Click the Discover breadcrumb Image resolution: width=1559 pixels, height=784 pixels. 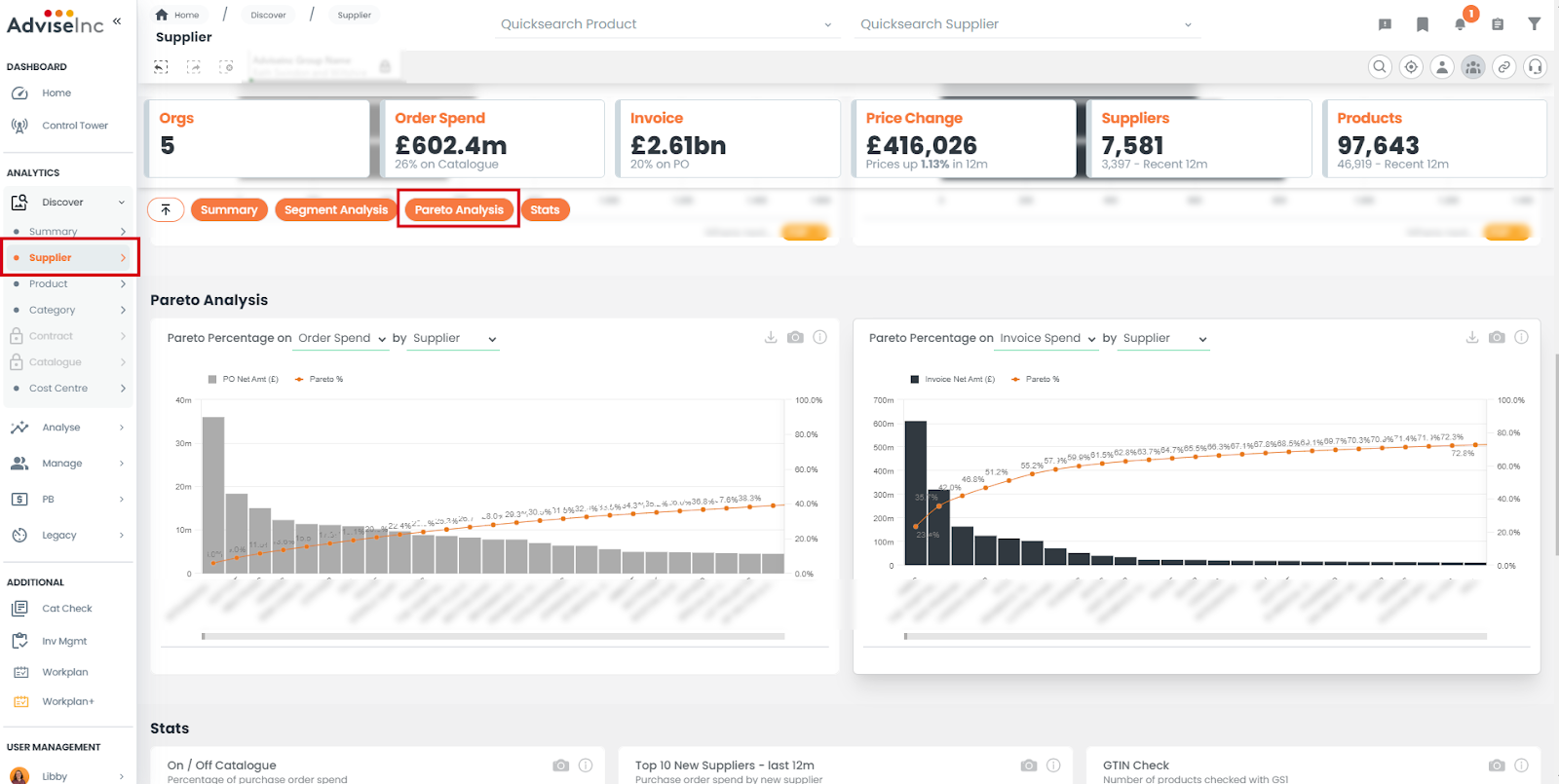pyautogui.click(x=268, y=15)
